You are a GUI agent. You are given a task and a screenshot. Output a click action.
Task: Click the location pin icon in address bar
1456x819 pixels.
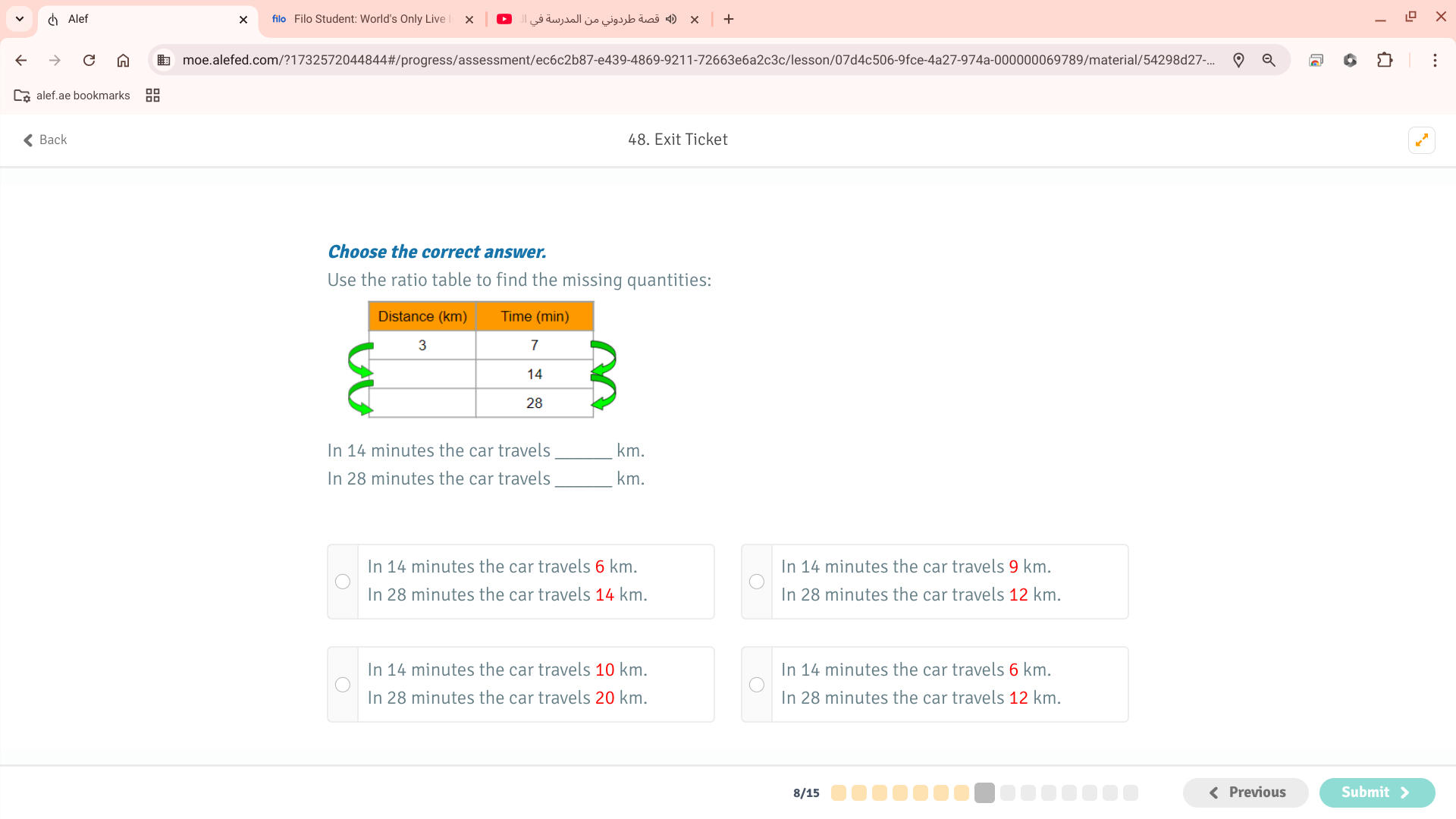click(x=1238, y=61)
